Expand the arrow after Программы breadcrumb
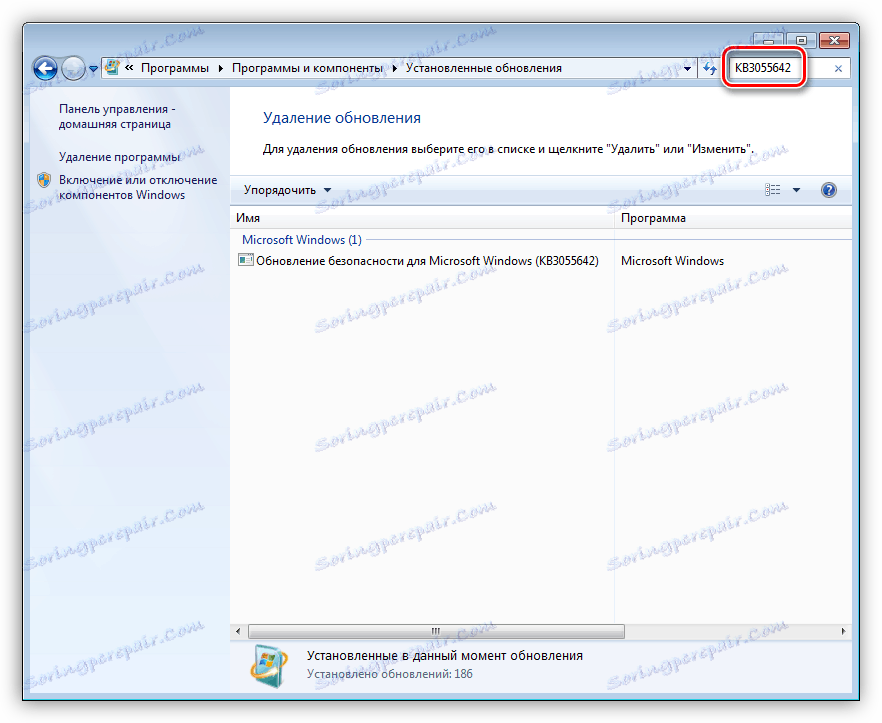The height and width of the screenshot is (723, 882). click(220, 68)
